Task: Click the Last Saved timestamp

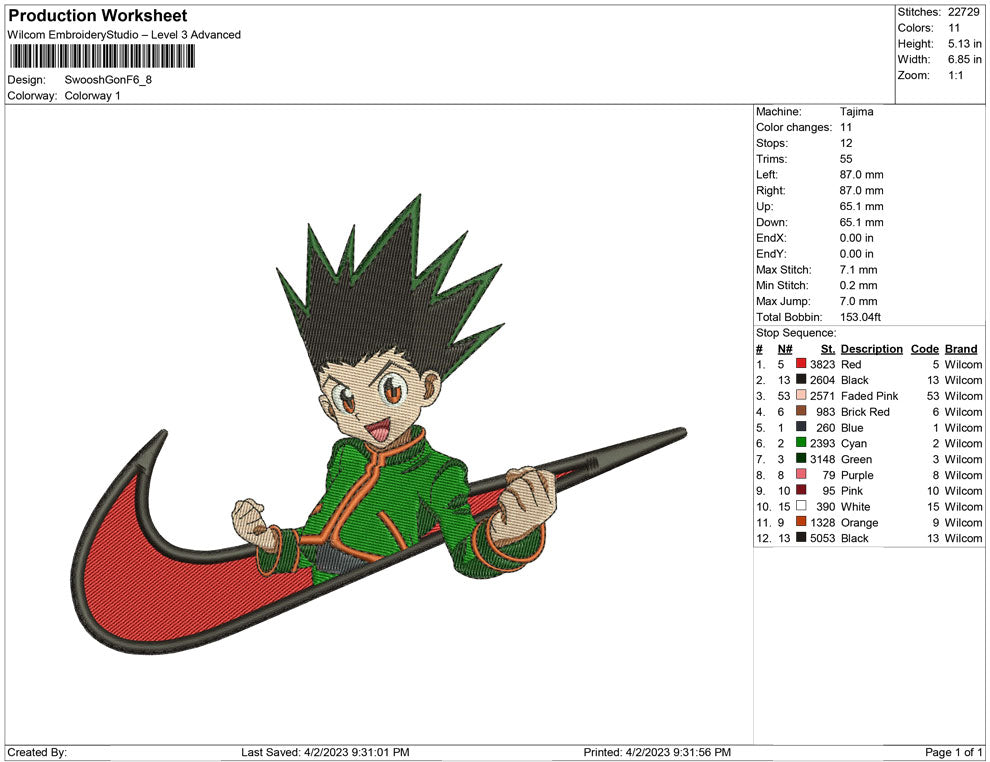Action: tap(325, 752)
